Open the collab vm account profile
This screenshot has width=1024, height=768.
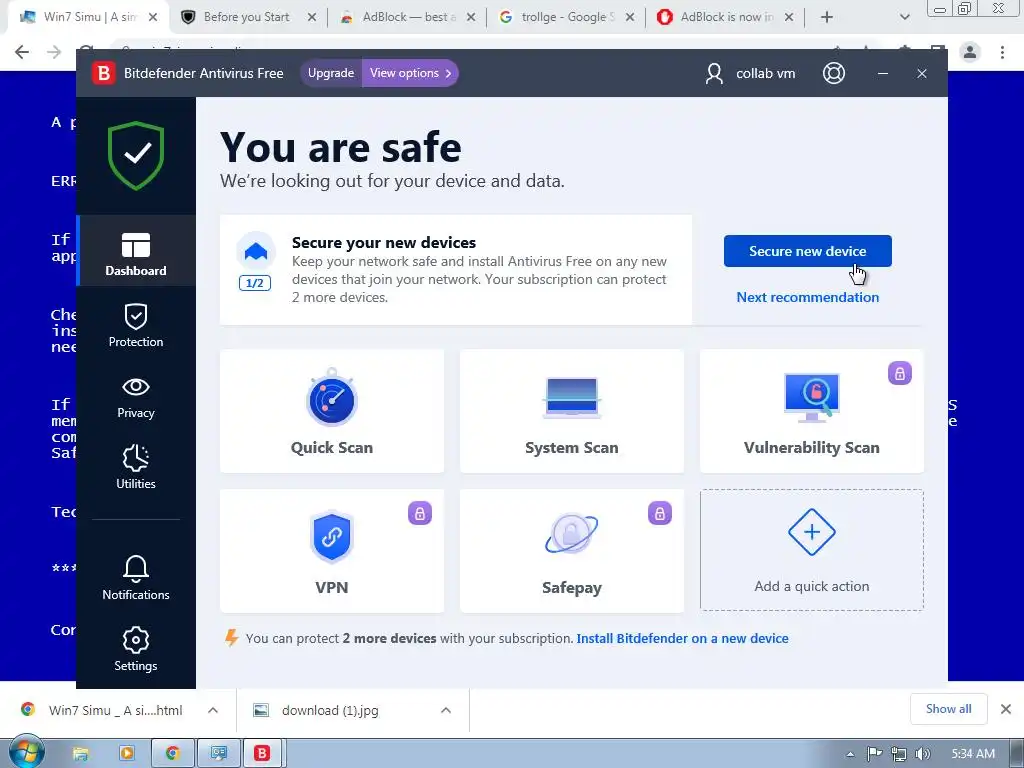(750, 73)
